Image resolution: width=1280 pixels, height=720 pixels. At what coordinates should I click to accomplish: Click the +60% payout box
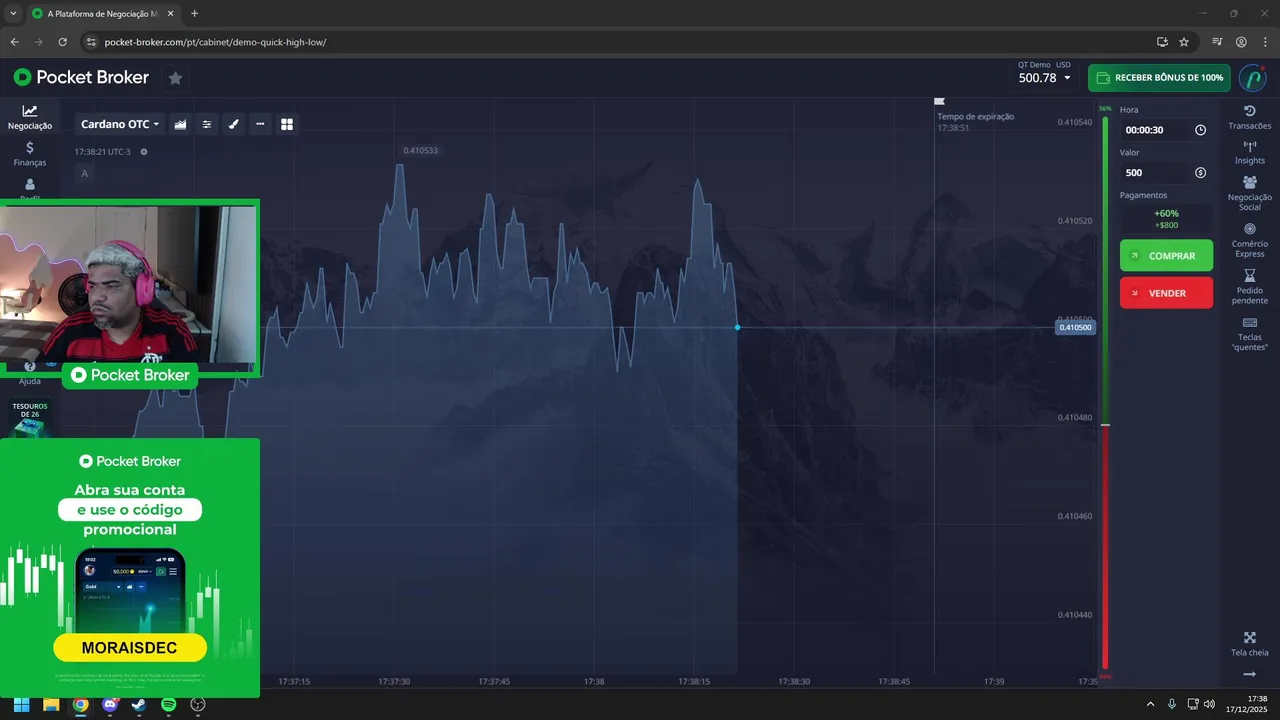pyautogui.click(x=1166, y=219)
